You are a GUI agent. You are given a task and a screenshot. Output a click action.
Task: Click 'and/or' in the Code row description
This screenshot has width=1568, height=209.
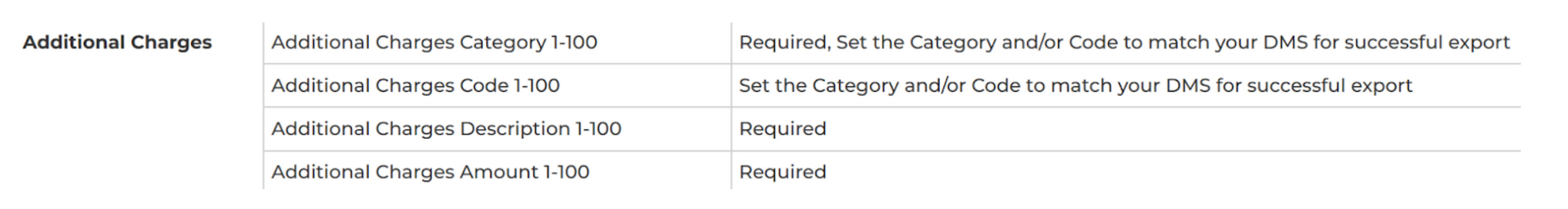(x=935, y=85)
